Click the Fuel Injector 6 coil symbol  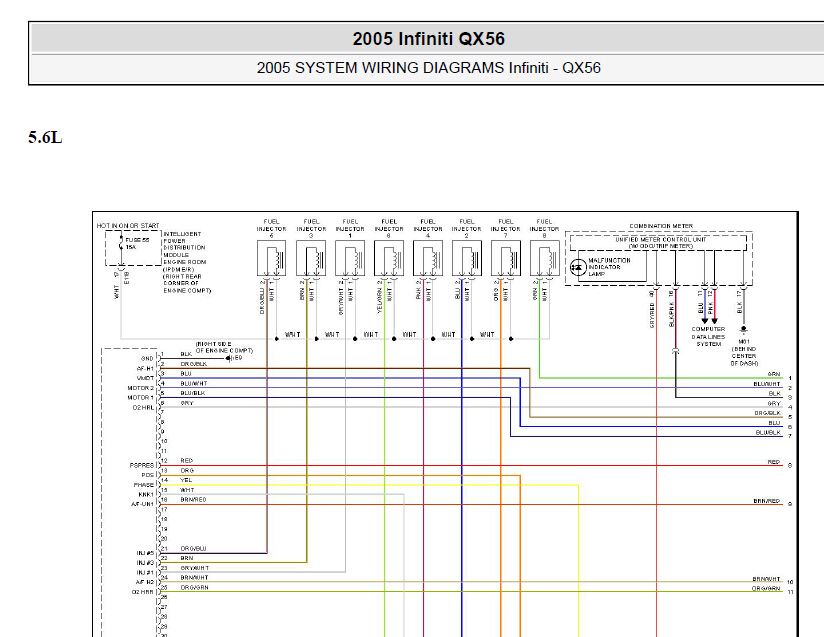point(272,258)
